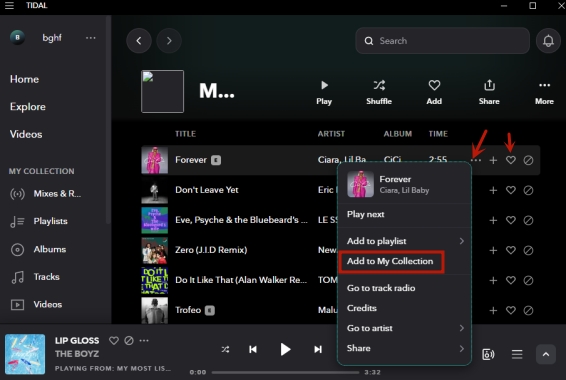Block LIP GLOSS in the player bar
The width and height of the screenshot is (566, 380).
pos(129,340)
